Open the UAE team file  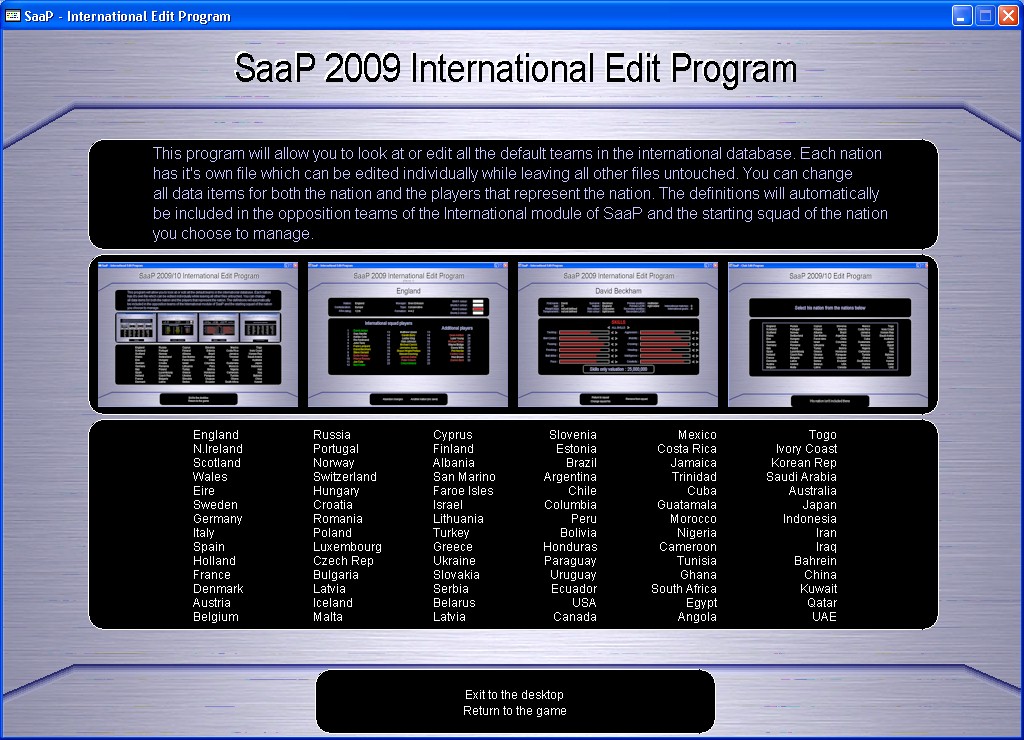click(824, 617)
